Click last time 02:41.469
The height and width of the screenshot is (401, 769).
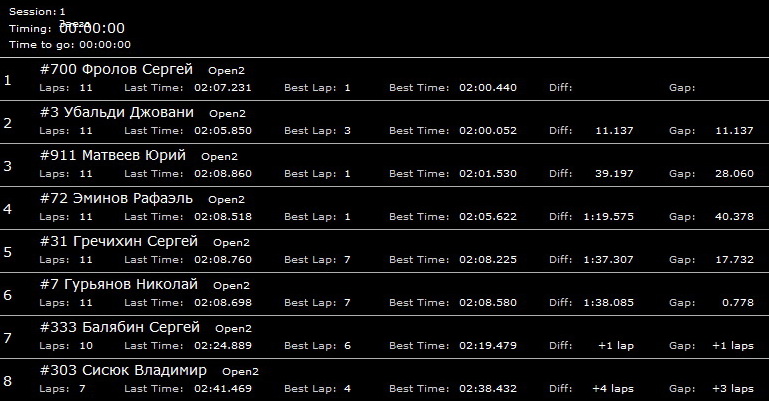pyautogui.click(x=223, y=389)
